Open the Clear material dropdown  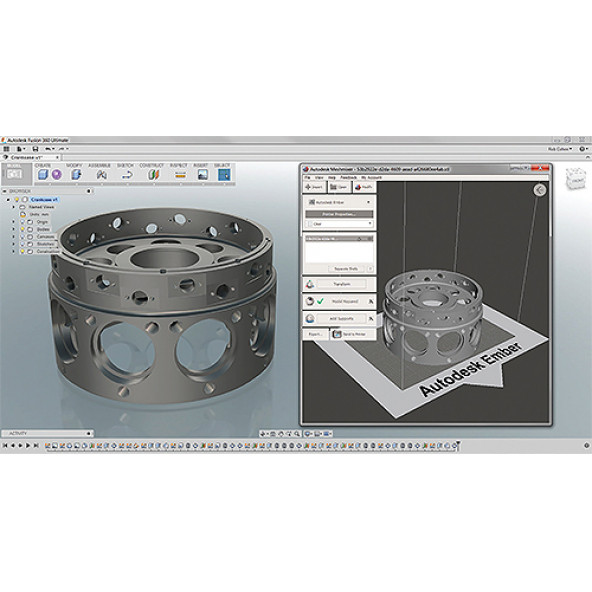click(339, 224)
